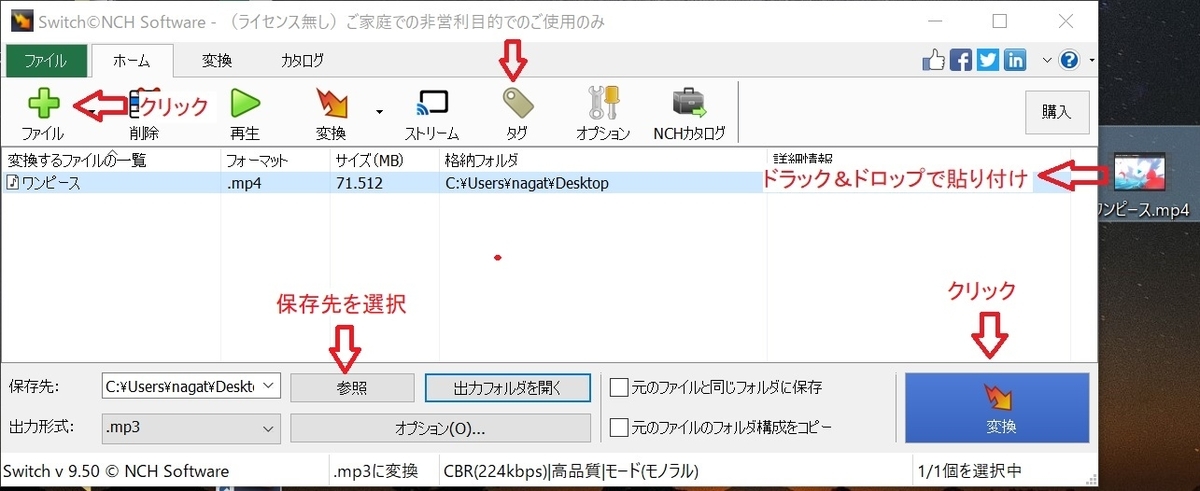Click the C:¥Users¥nagat¥Desktop folder cell

[x=527, y=183]
